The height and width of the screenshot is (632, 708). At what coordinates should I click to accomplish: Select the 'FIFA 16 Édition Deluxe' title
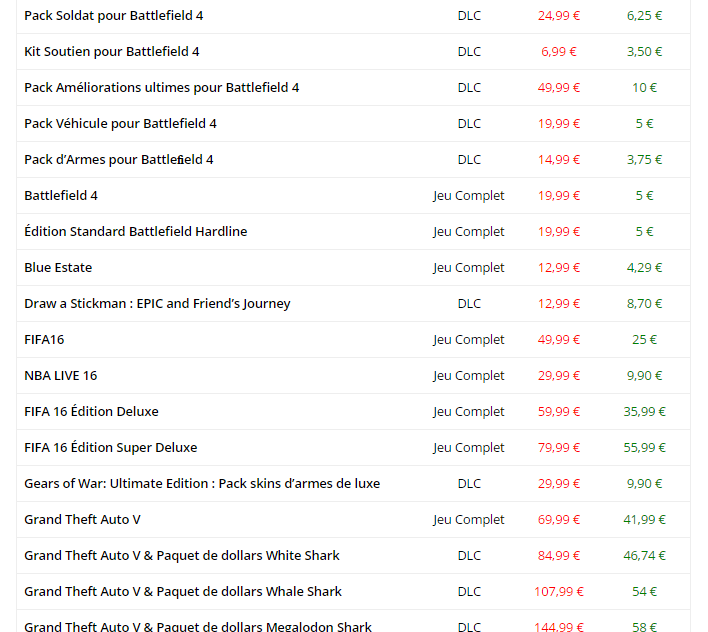click(x=92, y=412)
